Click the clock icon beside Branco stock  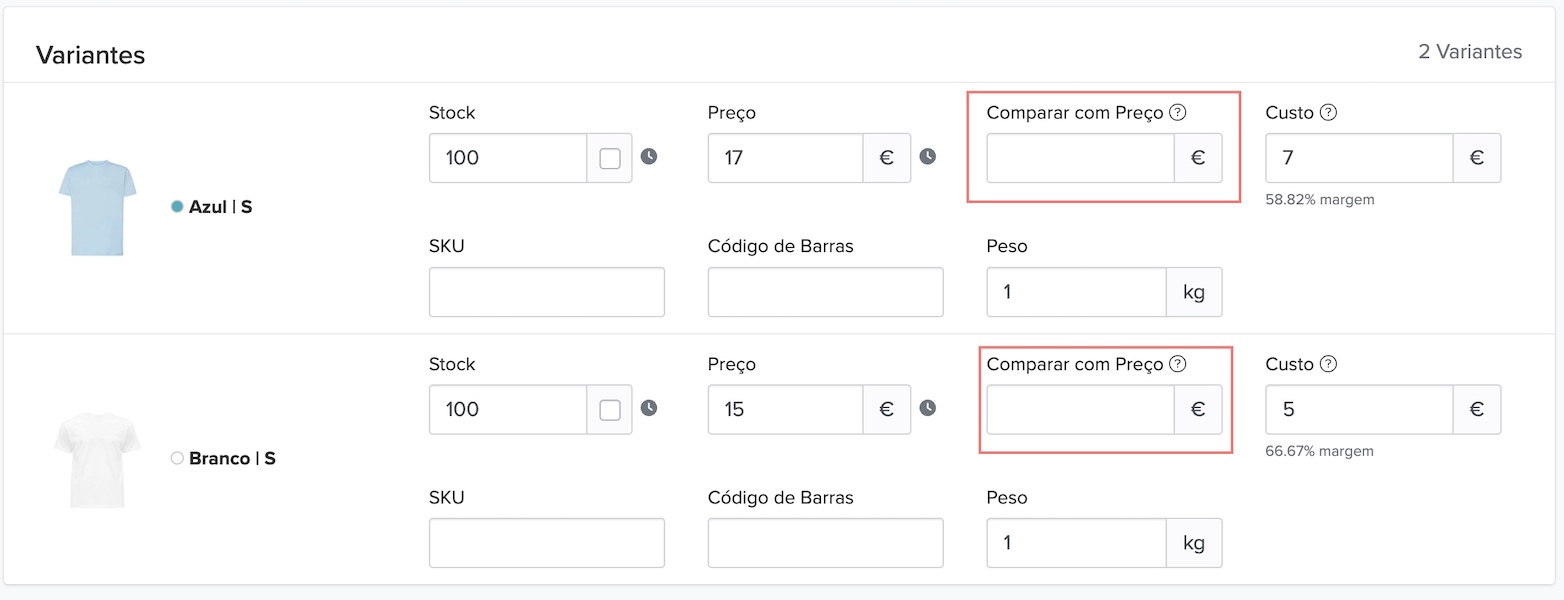click(649, 408)
